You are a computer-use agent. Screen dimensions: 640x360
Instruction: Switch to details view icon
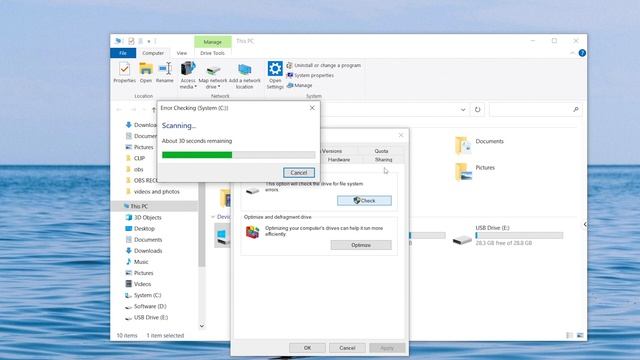[x=569, y=336]
